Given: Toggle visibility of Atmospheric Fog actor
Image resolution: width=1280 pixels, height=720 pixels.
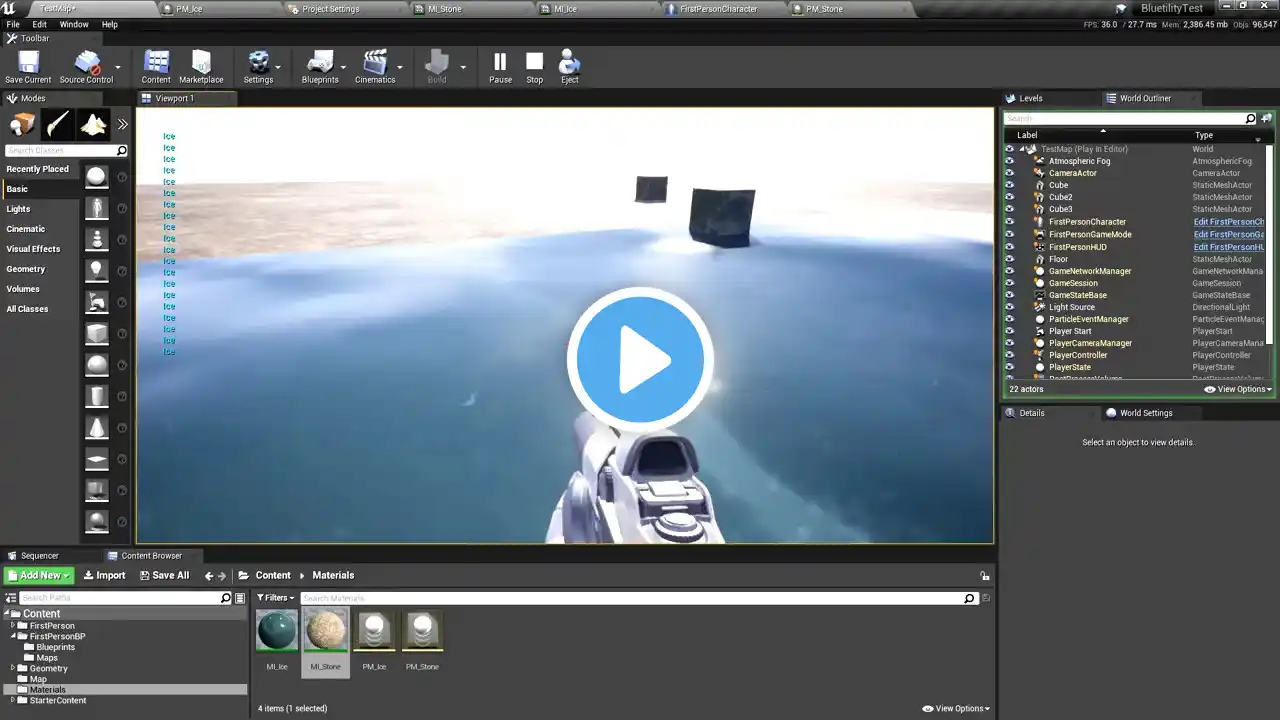Looking at the screenshot, I should pos(1009,161).
